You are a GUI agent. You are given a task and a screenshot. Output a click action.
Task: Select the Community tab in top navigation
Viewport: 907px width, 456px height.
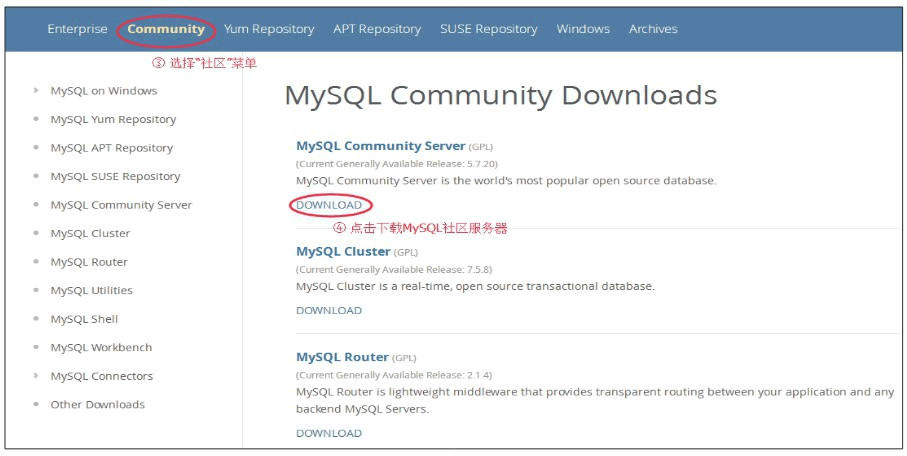tap(166, 29)
